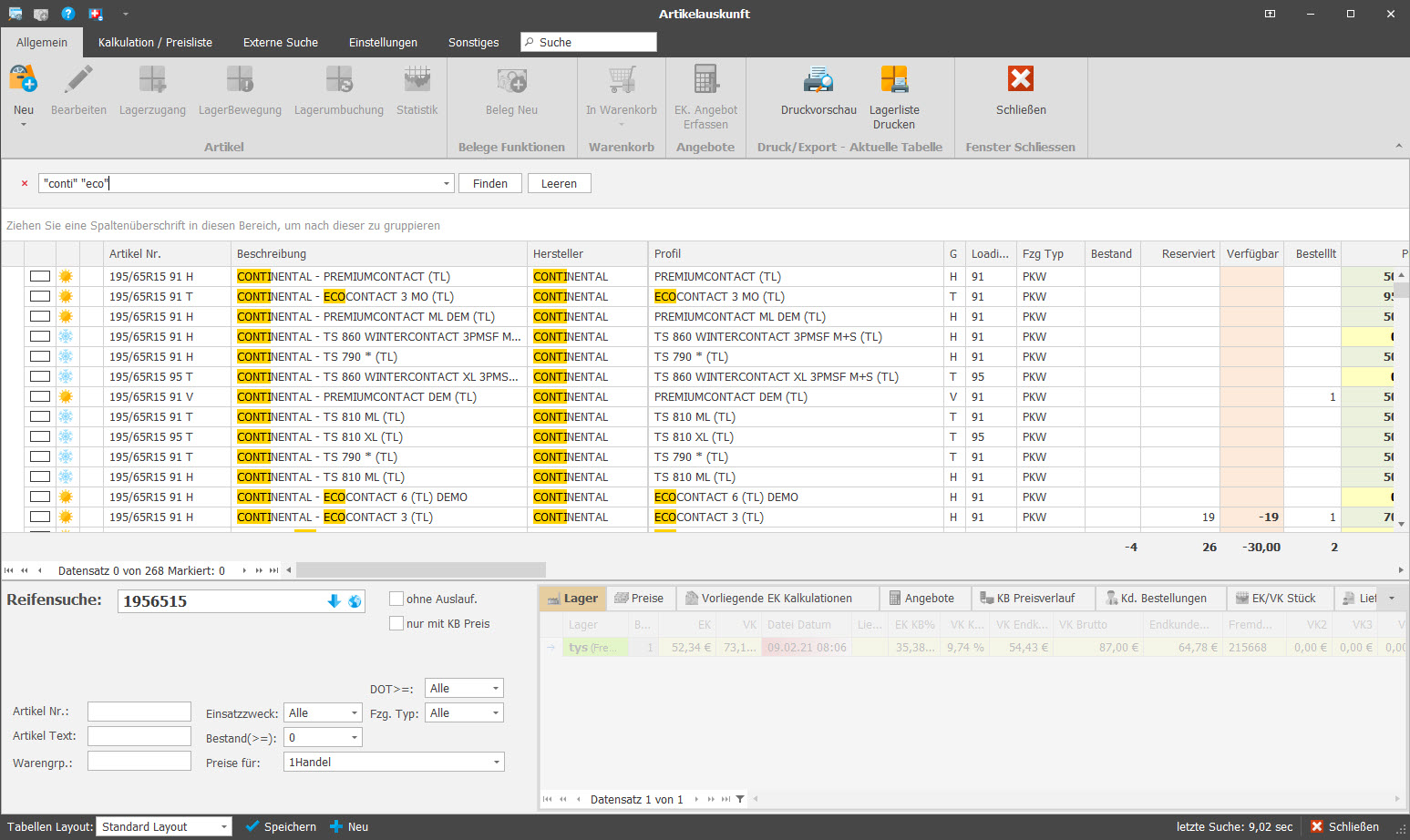Open Sonstiges ribbon tab

473,42
